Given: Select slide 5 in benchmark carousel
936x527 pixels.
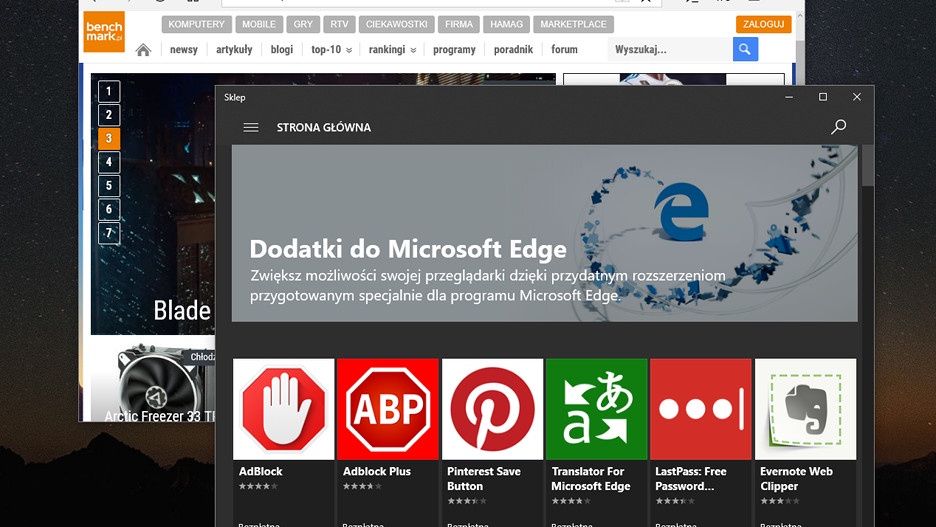Looking at the screenshot, I should click(x=109, y=186).
